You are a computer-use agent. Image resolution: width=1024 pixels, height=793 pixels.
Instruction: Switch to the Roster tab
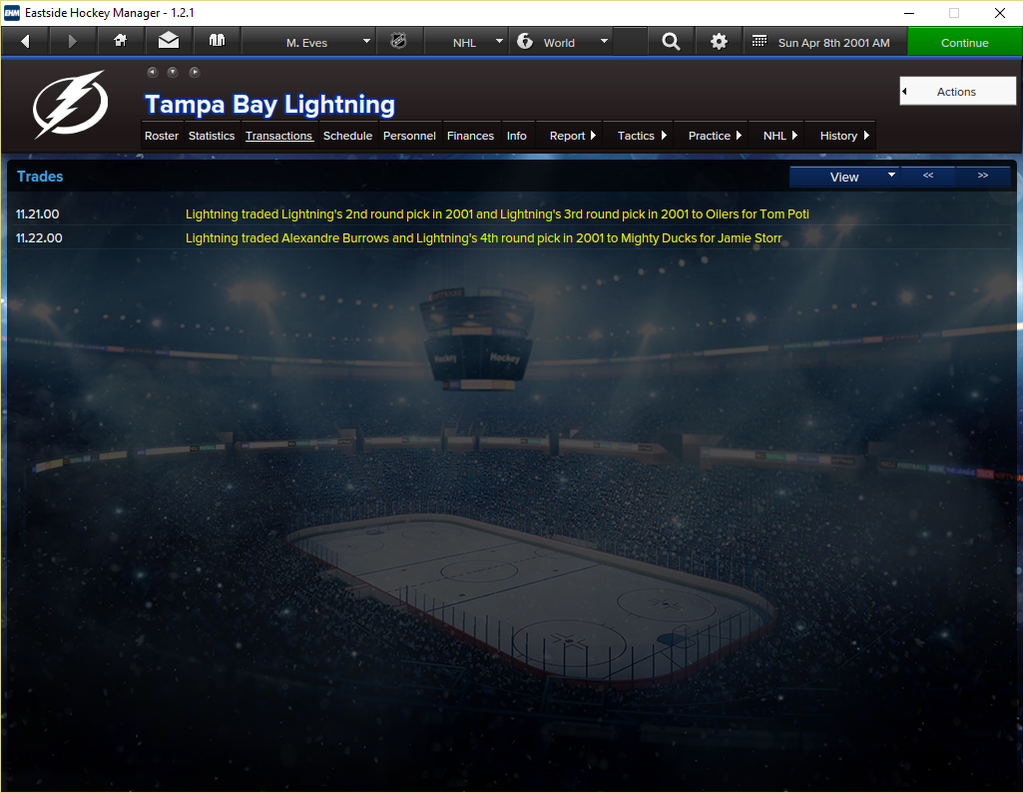click(161, 136)
